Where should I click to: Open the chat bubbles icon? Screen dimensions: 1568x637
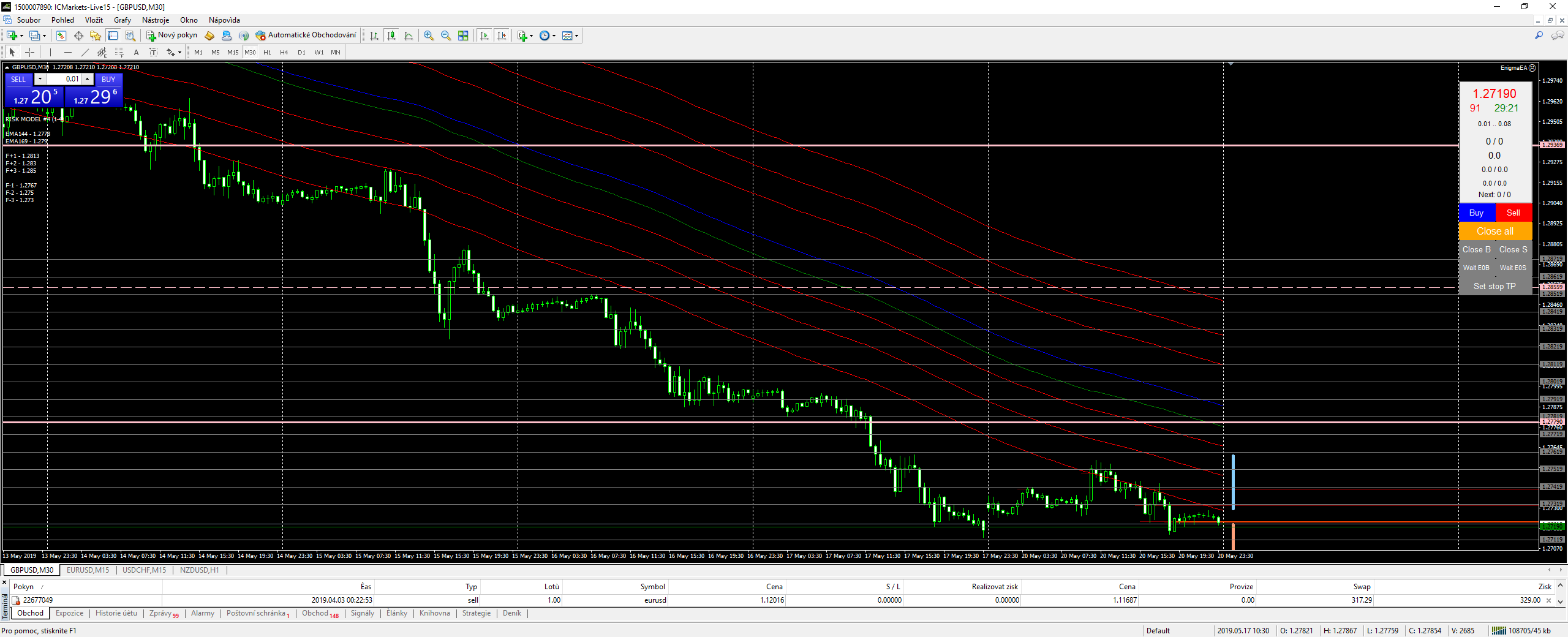[1557, 36]
